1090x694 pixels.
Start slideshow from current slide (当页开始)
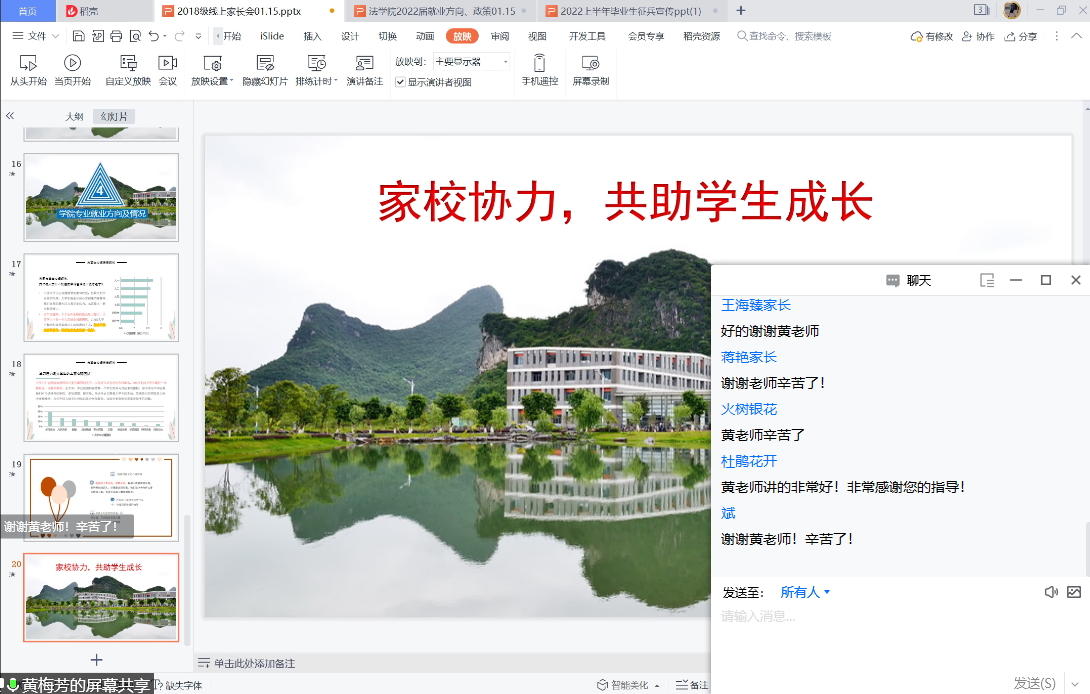tap(72, 69)
